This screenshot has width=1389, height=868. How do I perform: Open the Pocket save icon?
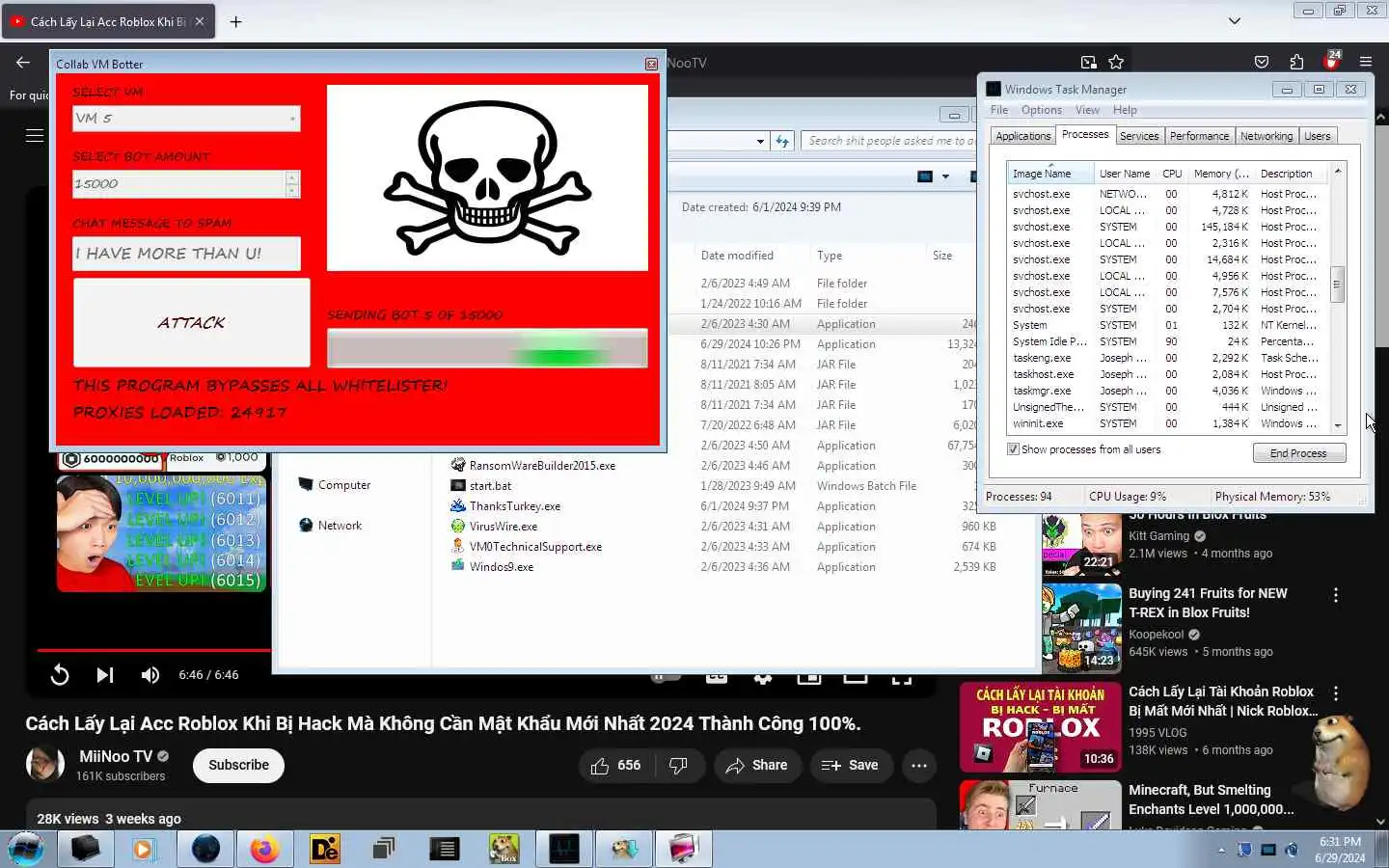[x=1262, y=62]
